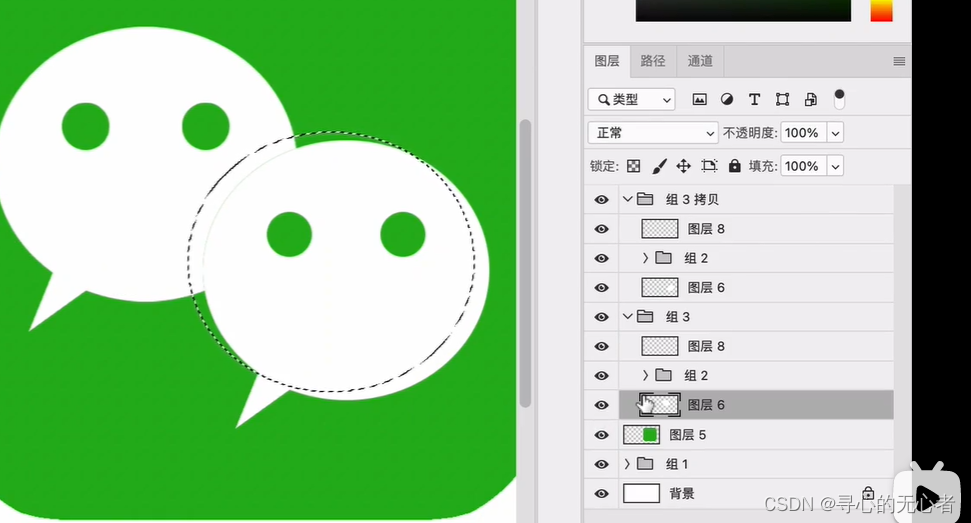
Task: Hide 组 2 inside 组 3
Action: coord(601,376)
